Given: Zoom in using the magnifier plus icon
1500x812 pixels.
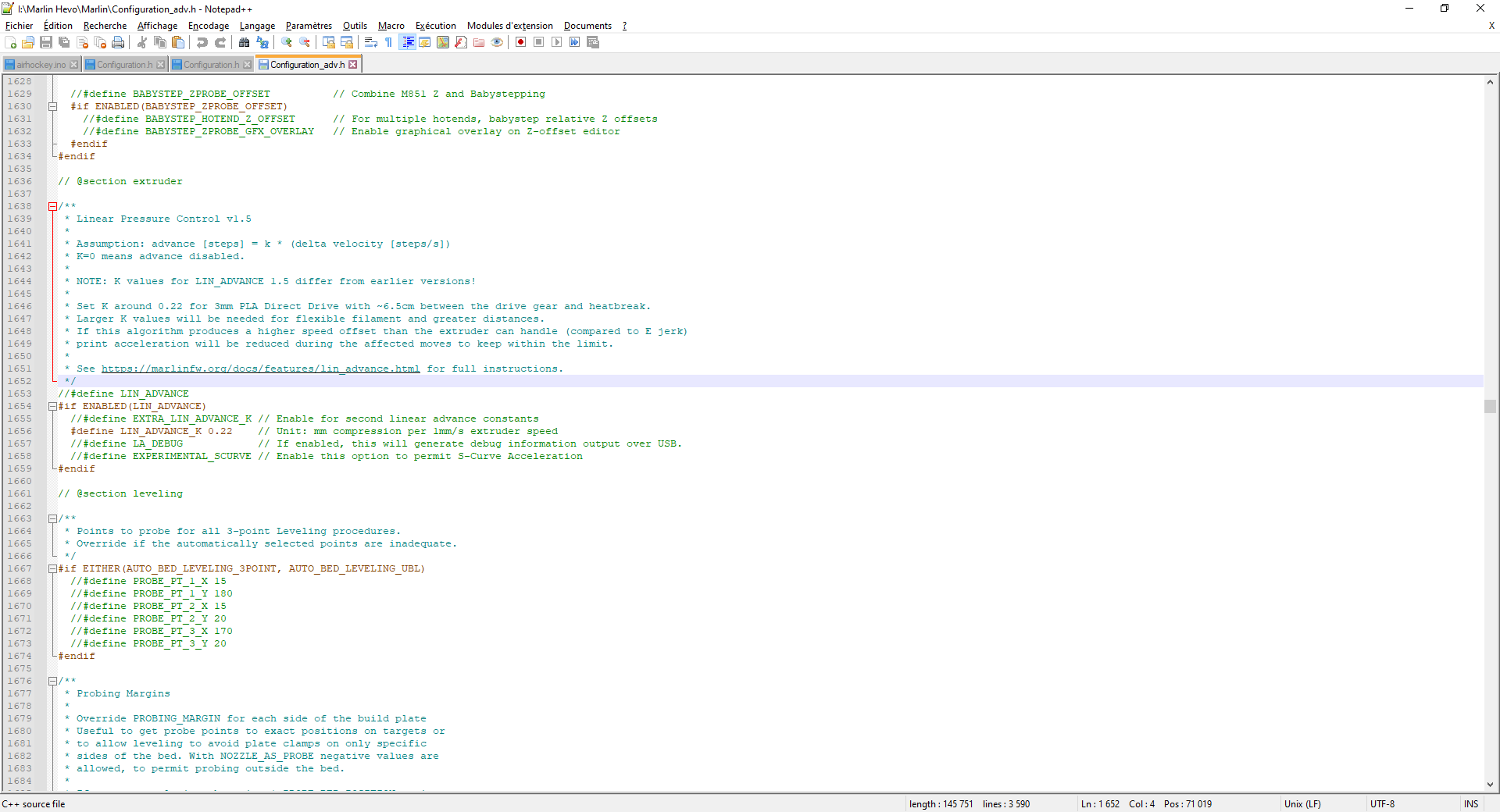Looking at the screenshot, I should click(x=287, y=42).
